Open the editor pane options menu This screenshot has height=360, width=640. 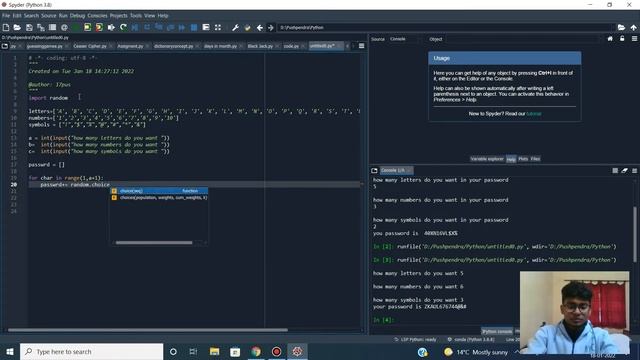pos(362,46)
